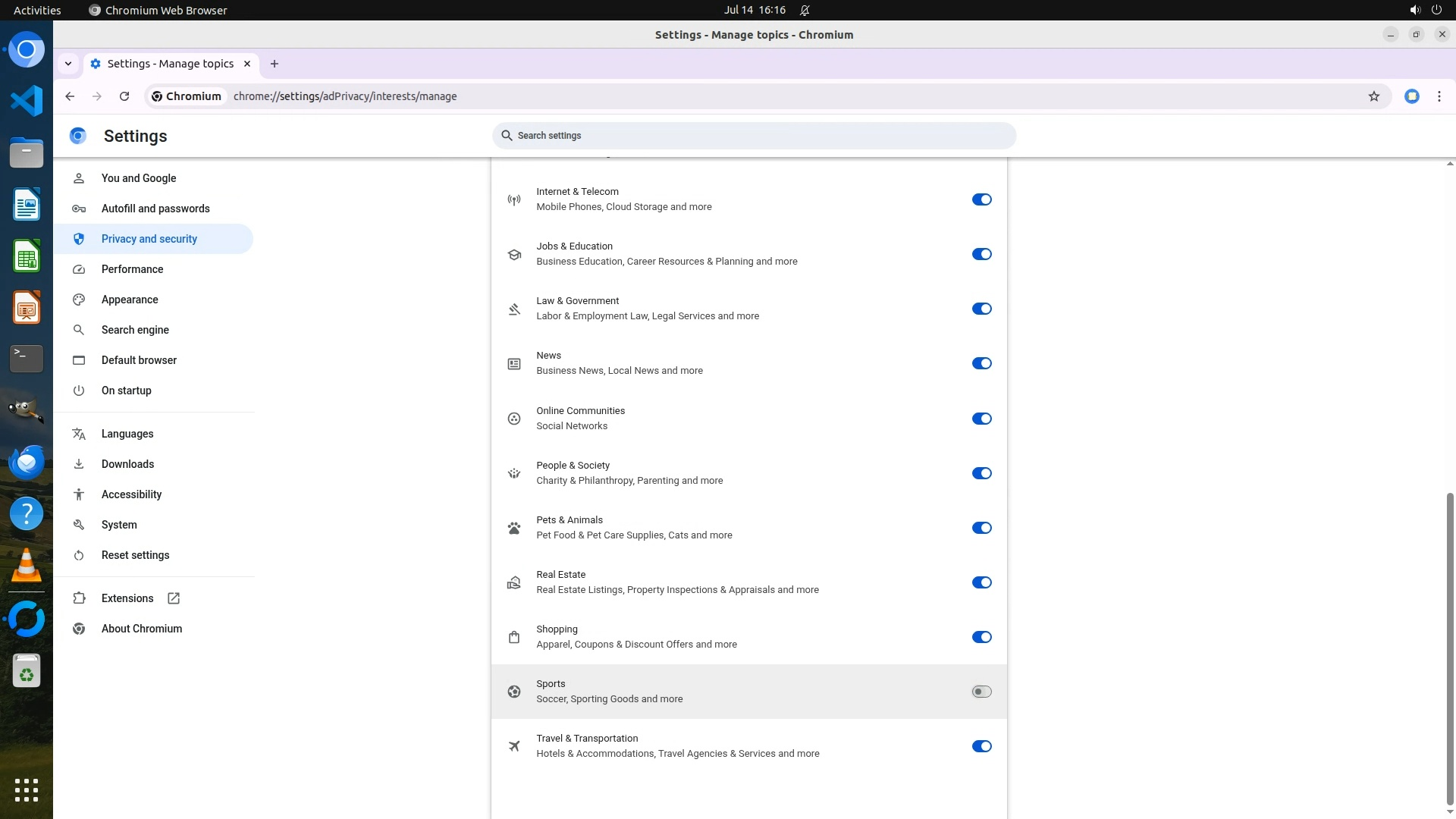The image size is (1456, 819).
Task: Open the system power menu
Action: (x=1436, y=10)
